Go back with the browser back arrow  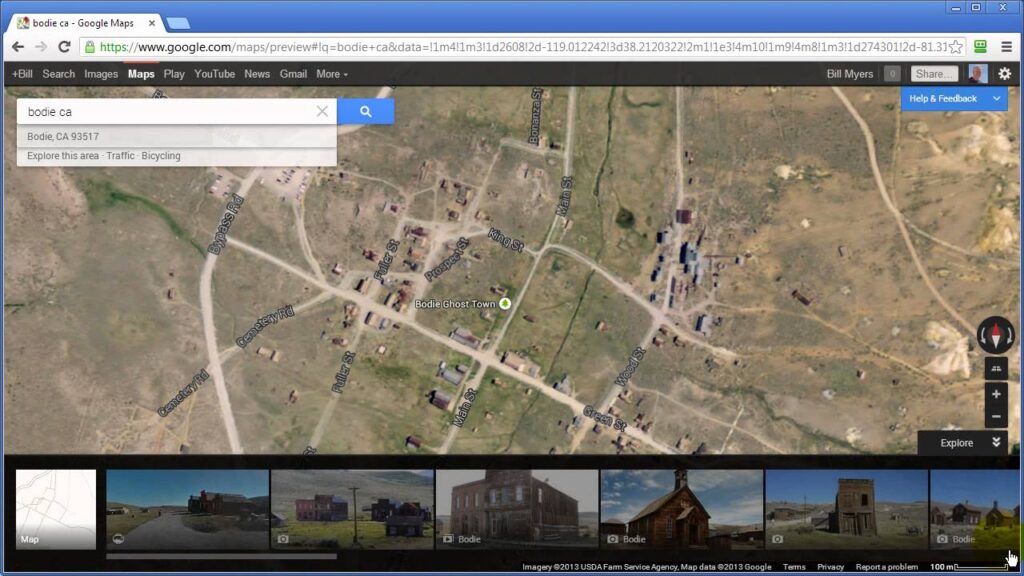click(18, 47)
